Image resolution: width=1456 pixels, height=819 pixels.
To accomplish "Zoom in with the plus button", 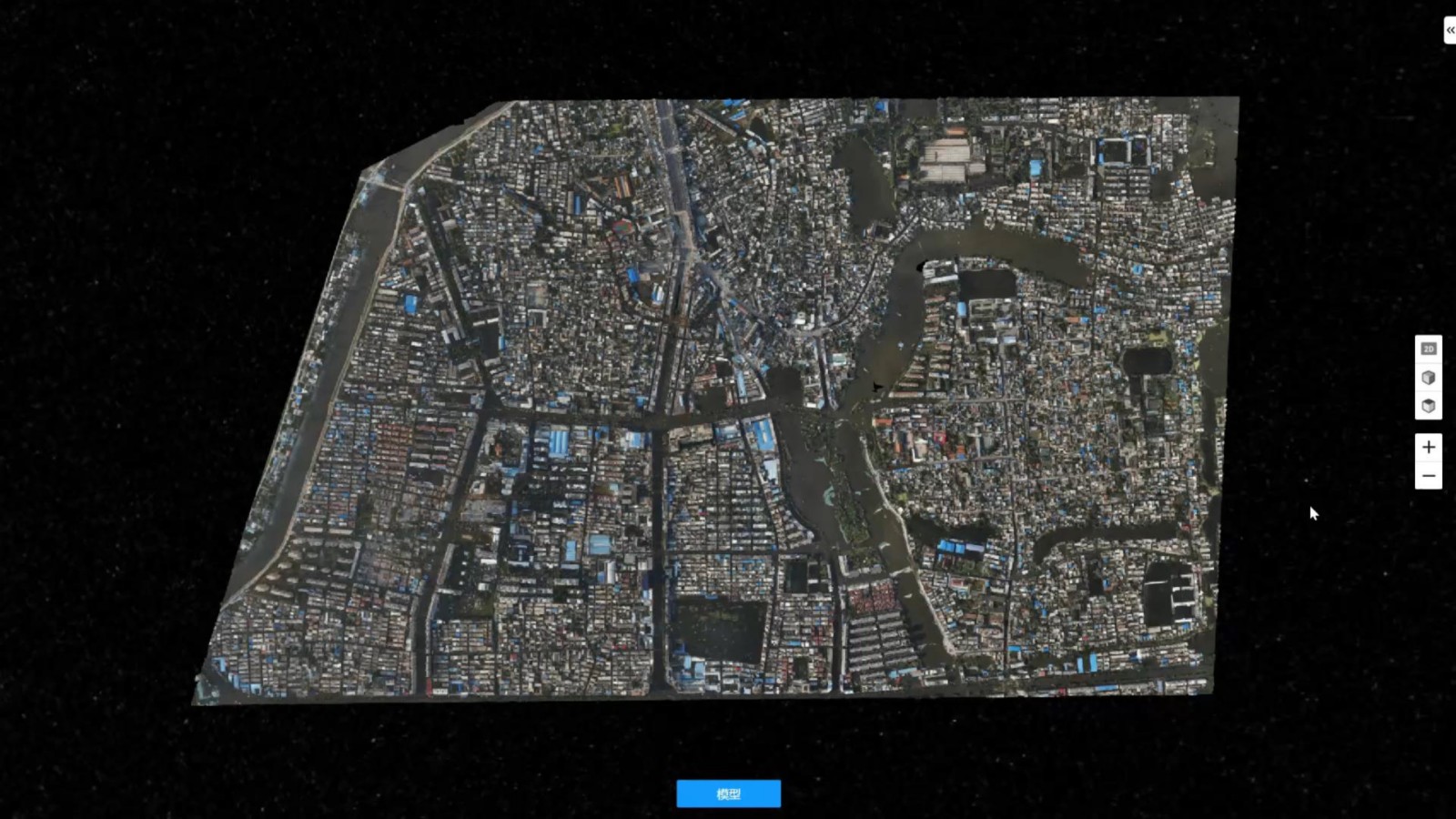I will click(x=1428, y=447).
